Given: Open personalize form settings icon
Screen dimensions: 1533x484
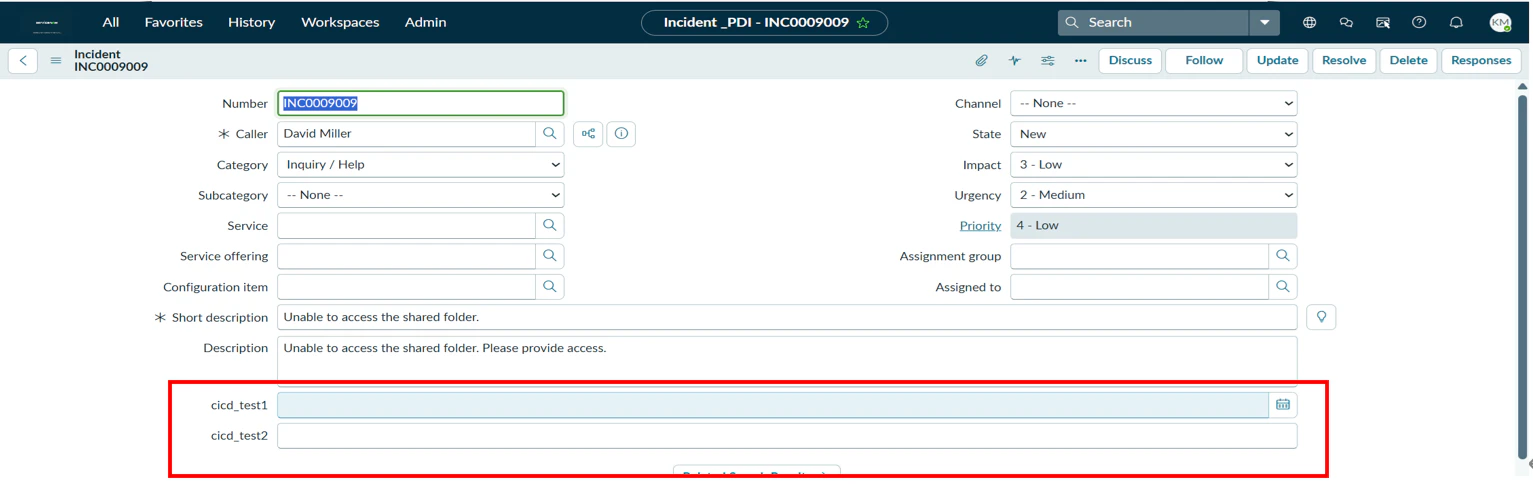Looking at the screenshot, I should point(1048,61).
